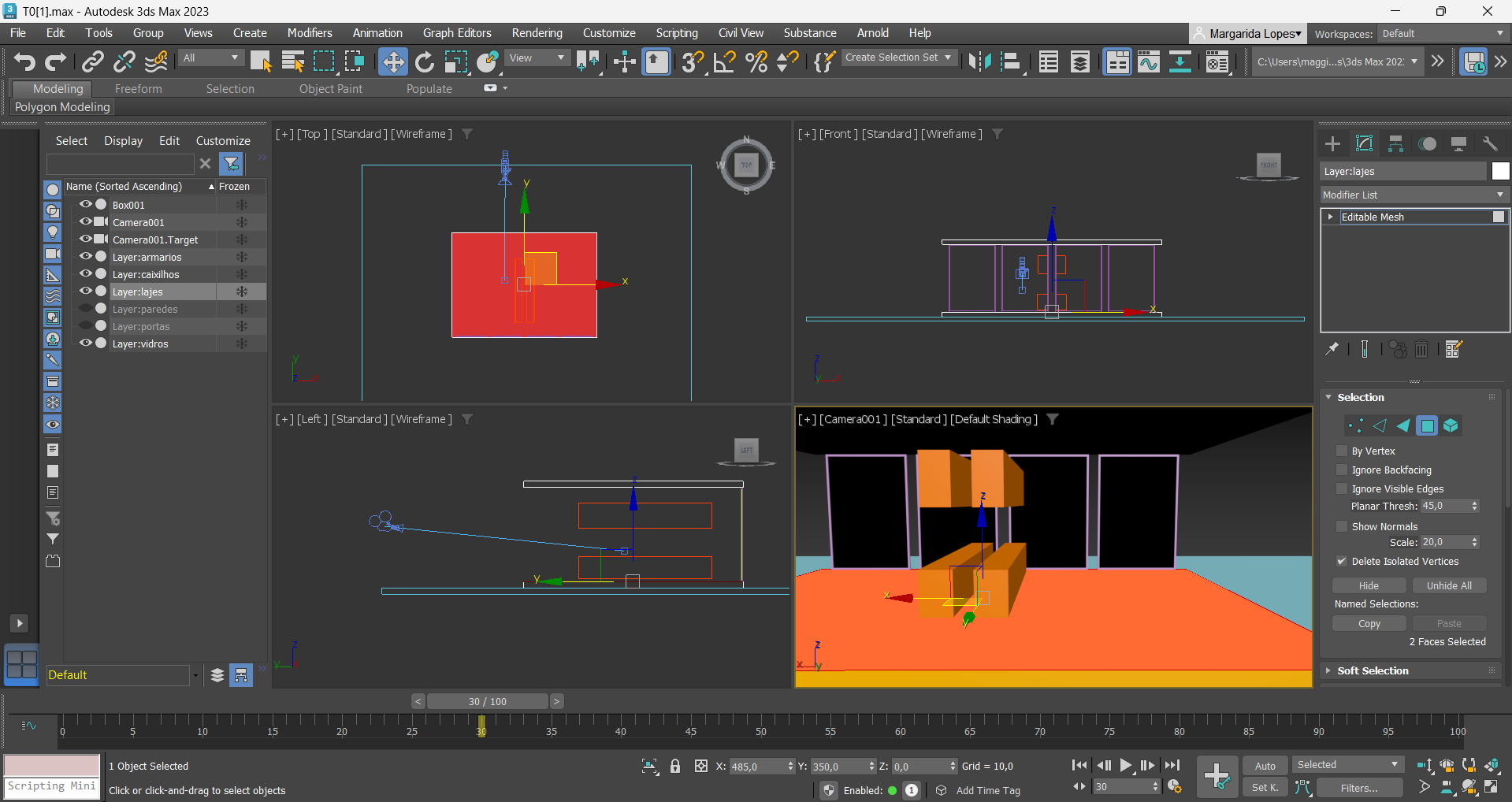This screenshot has width=1512, height=802.
Task: Click the Undo arrow icon
Action: coord(24,61)
